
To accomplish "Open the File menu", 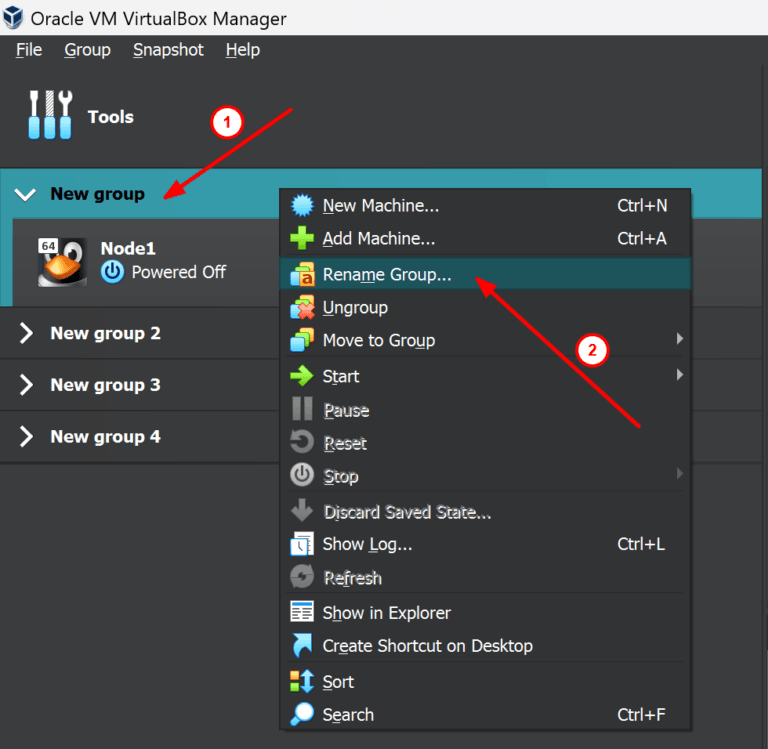I will (x=29, y=50).
